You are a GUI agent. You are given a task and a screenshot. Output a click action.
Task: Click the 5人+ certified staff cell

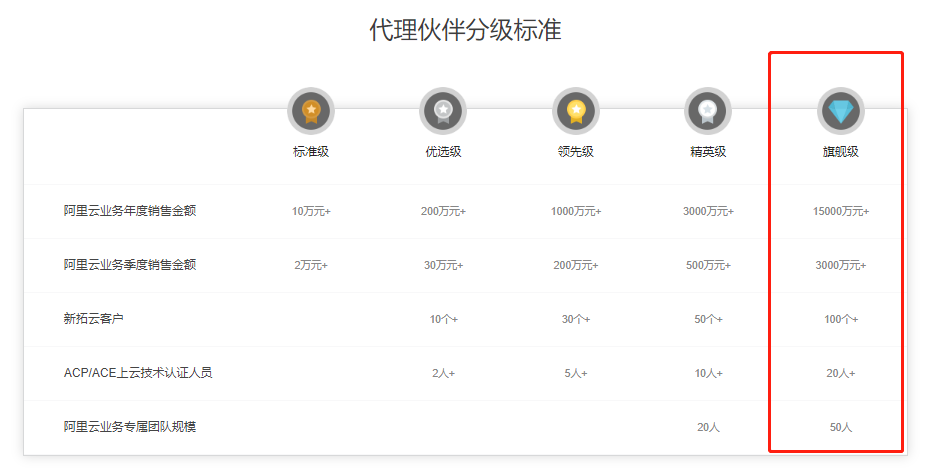click(576, 373)
